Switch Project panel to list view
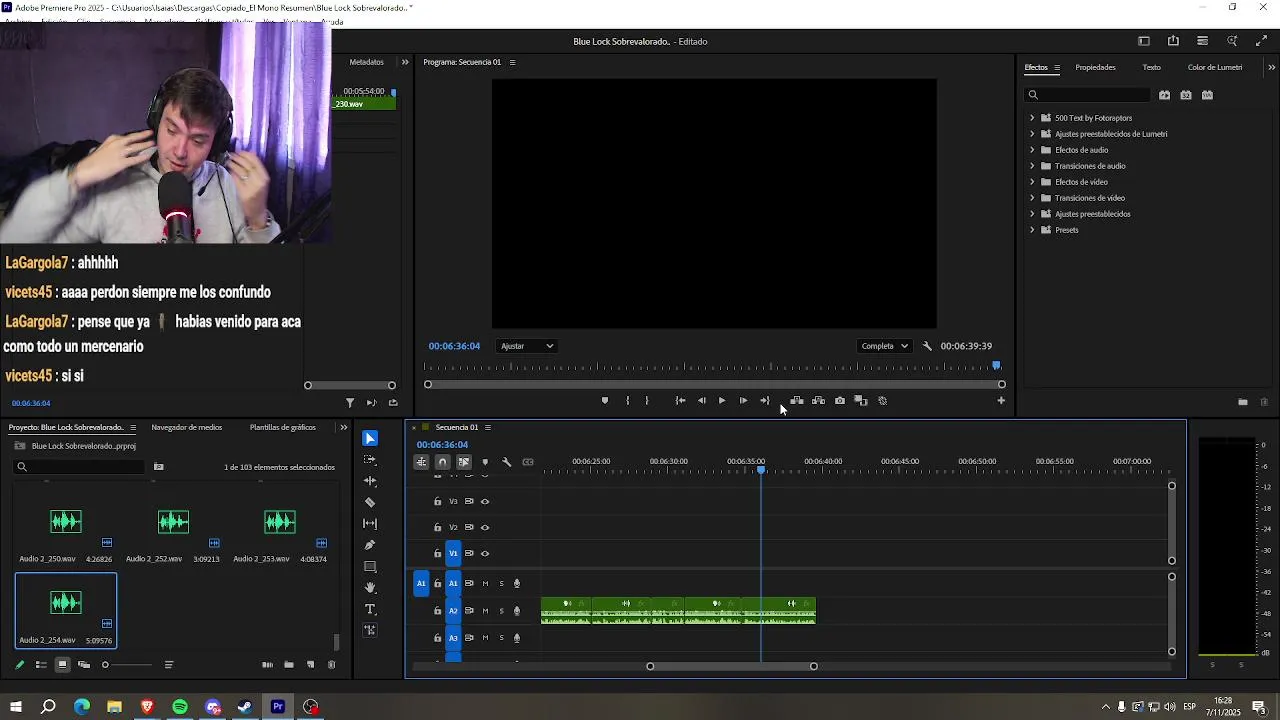The image size is (1280, 720). (x=41, y=665)
